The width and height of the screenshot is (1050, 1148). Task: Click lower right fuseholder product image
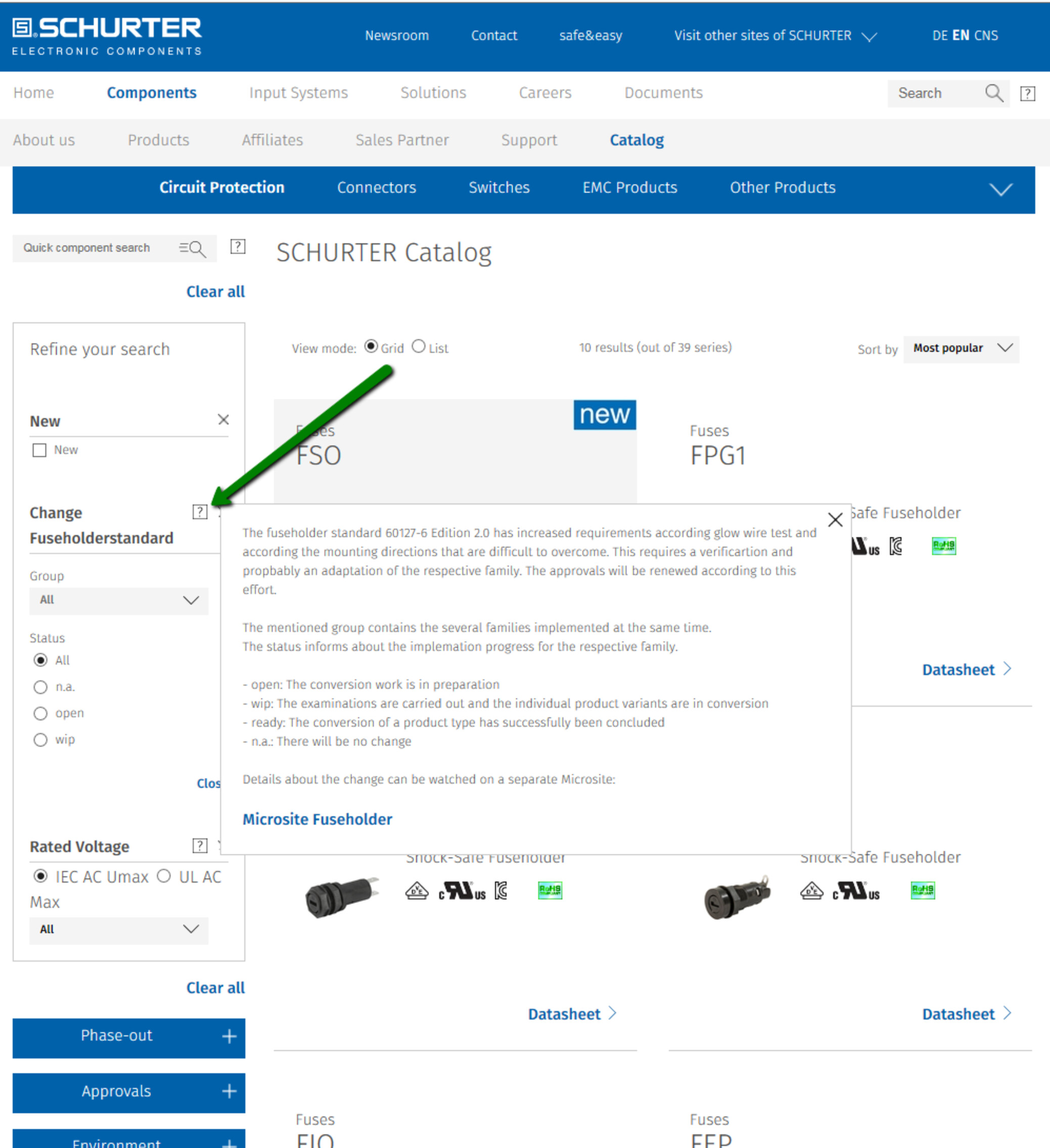click(x=737, y=897)
